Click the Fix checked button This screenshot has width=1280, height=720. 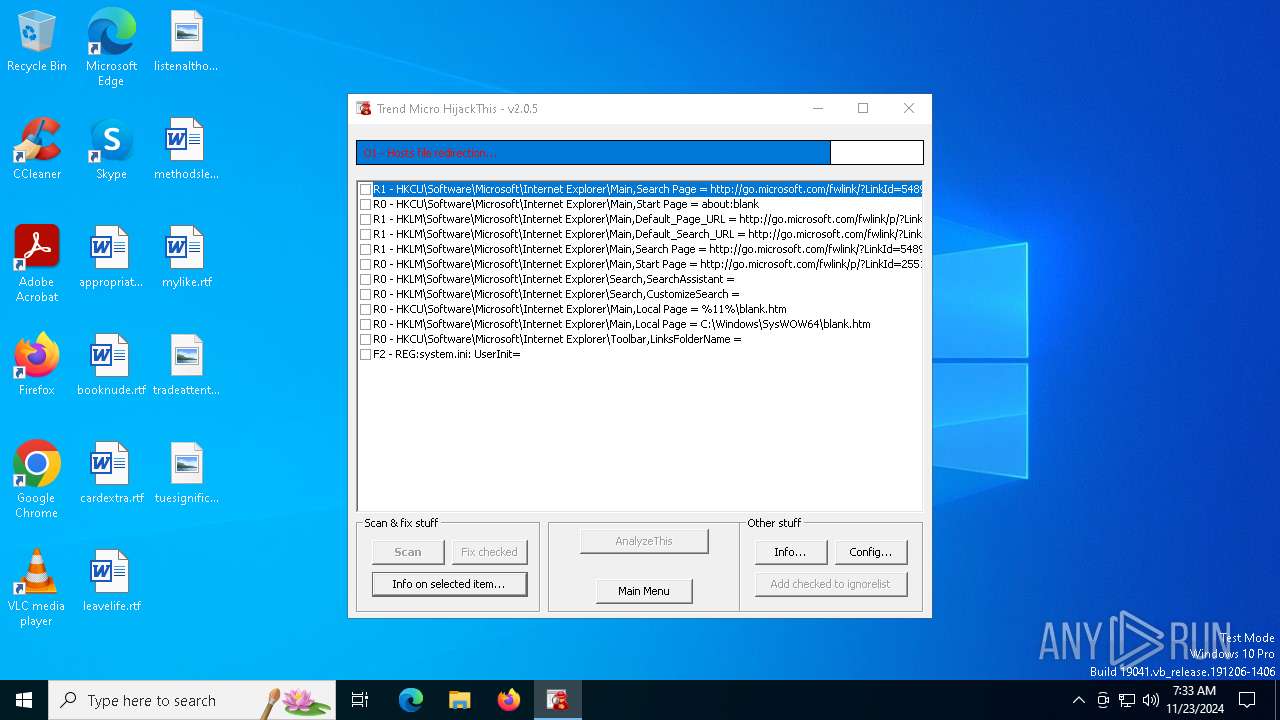490,552
